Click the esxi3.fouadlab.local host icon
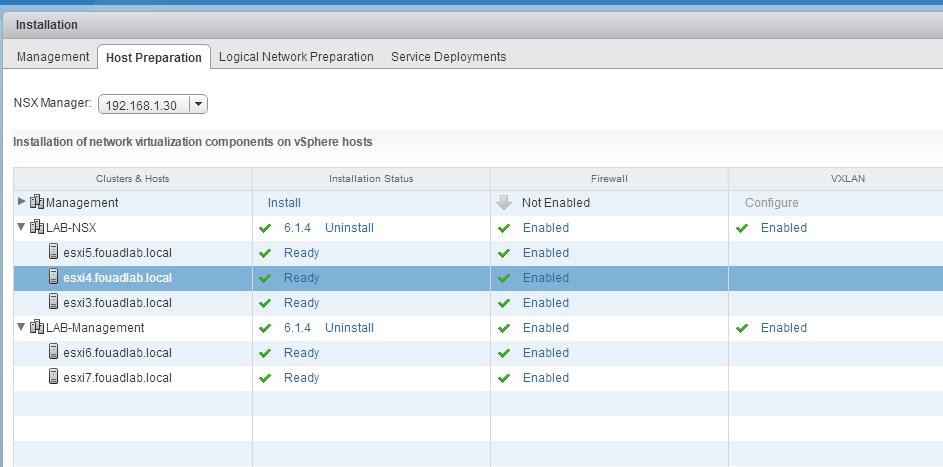Image resolution: width=943 pixels, height=467 pixels. point(54,303)
